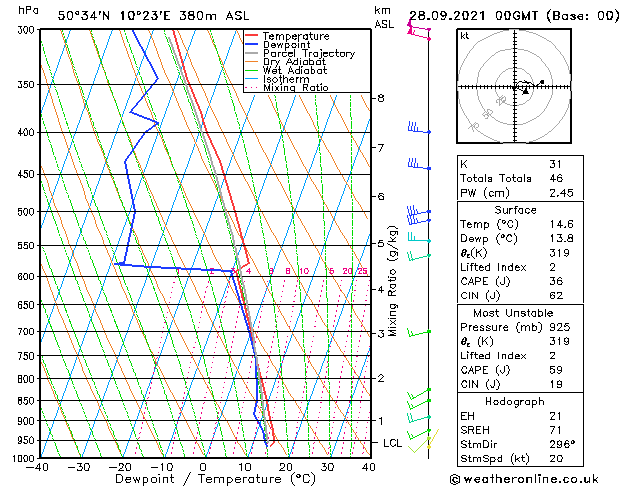Click the Surface CIN value 62
The image size is (629, 486).
click(556, 296)
